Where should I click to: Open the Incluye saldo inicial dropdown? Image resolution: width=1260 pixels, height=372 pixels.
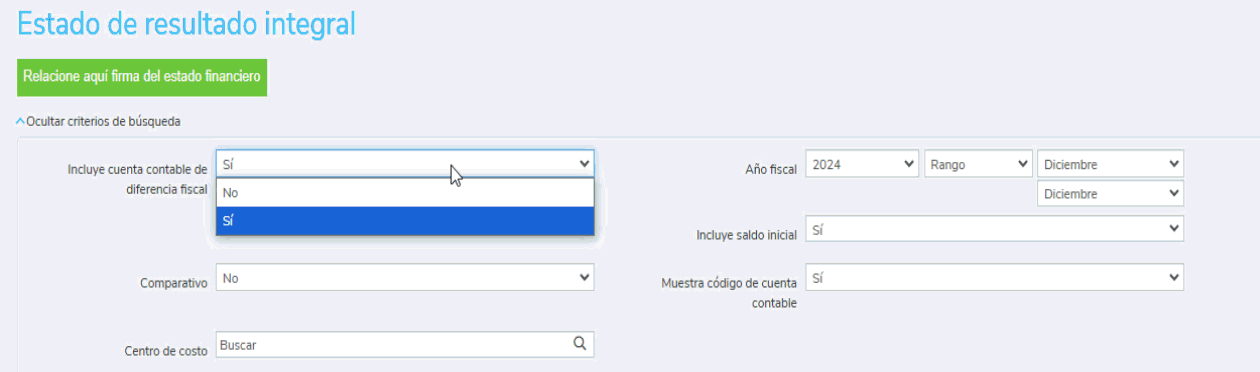pos(994,230)
